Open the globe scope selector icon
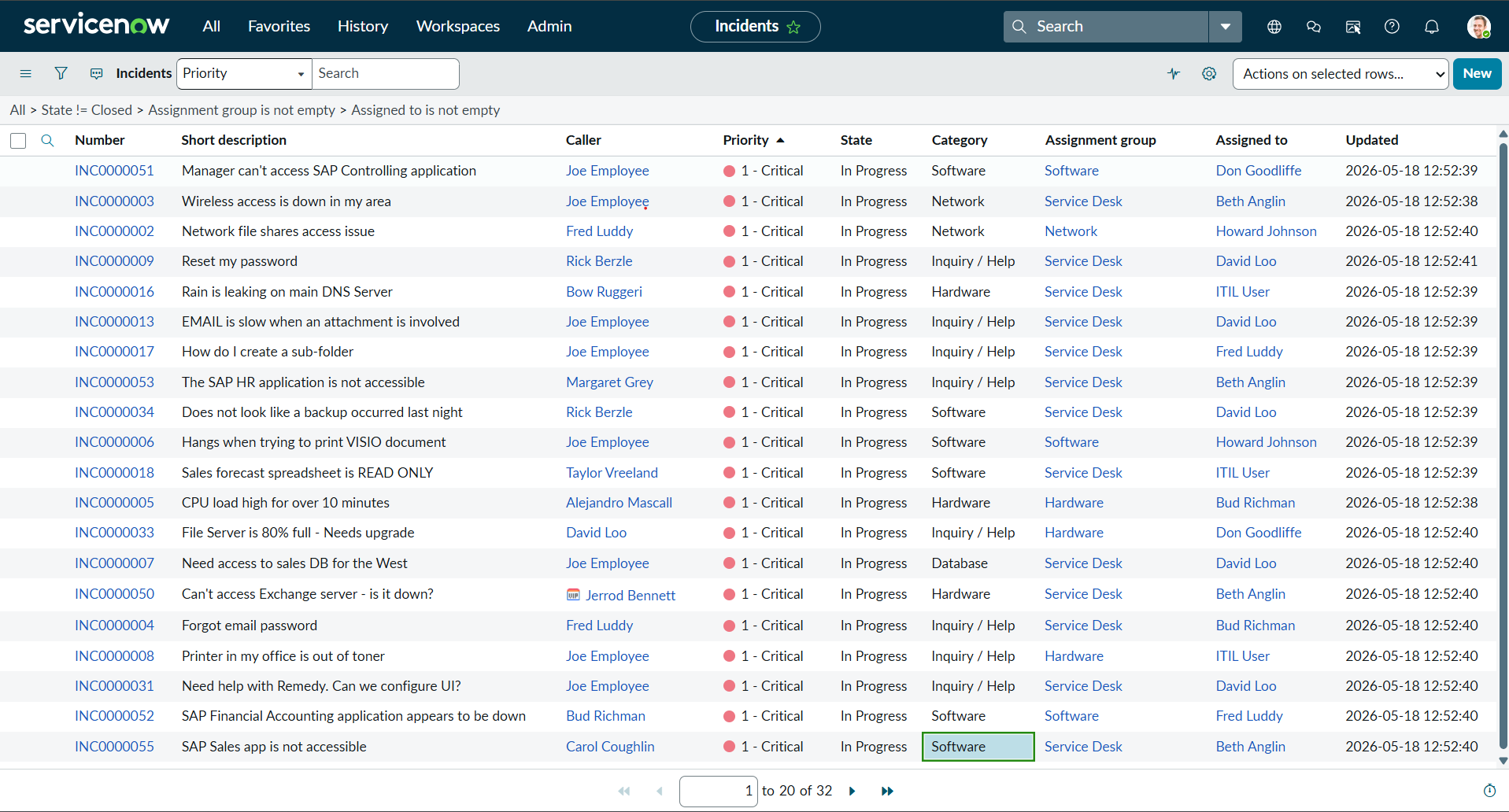Viewport: 1509px width, 812px height. pos(1274,27)
